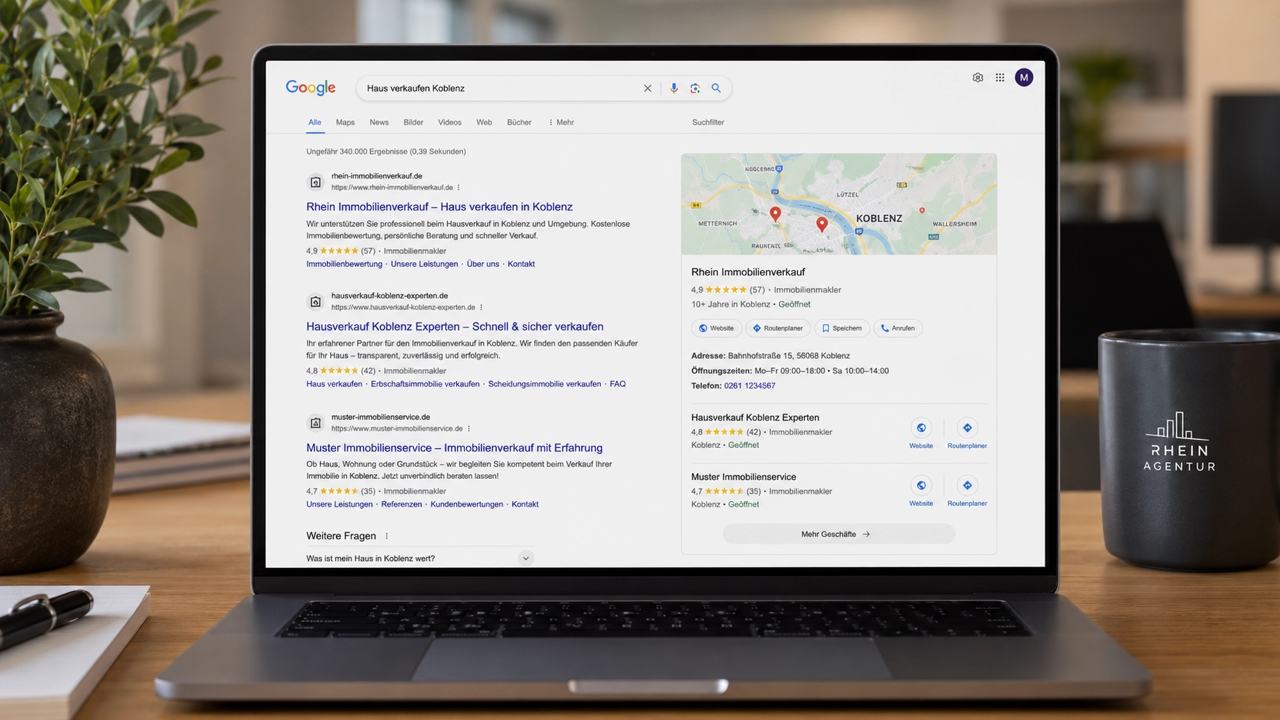The width and height of the screenshot is (1280, 720).
Task: Call the phone number 0261 1234567
Action: point(750,385)
